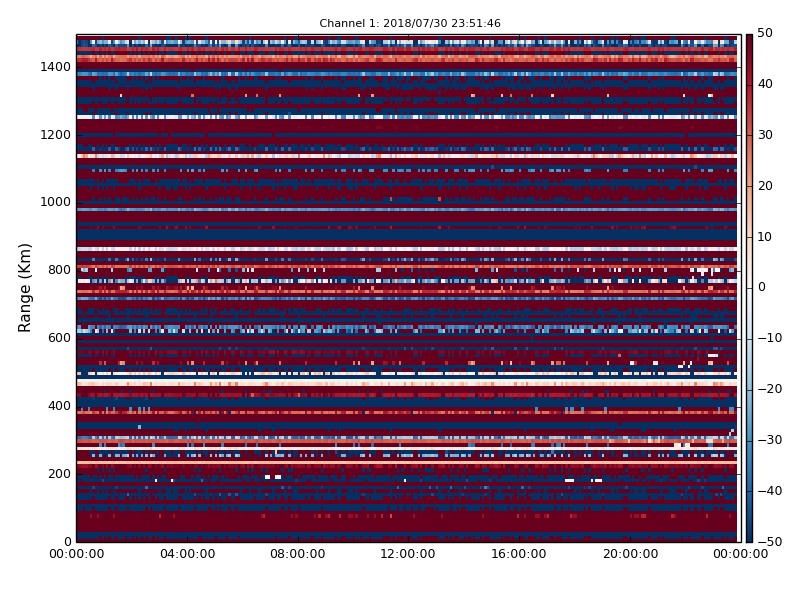Viewport: 800px width, 600px height.
Task: Click the x-axis tick label 08:00:00
Action: [298, 554]
